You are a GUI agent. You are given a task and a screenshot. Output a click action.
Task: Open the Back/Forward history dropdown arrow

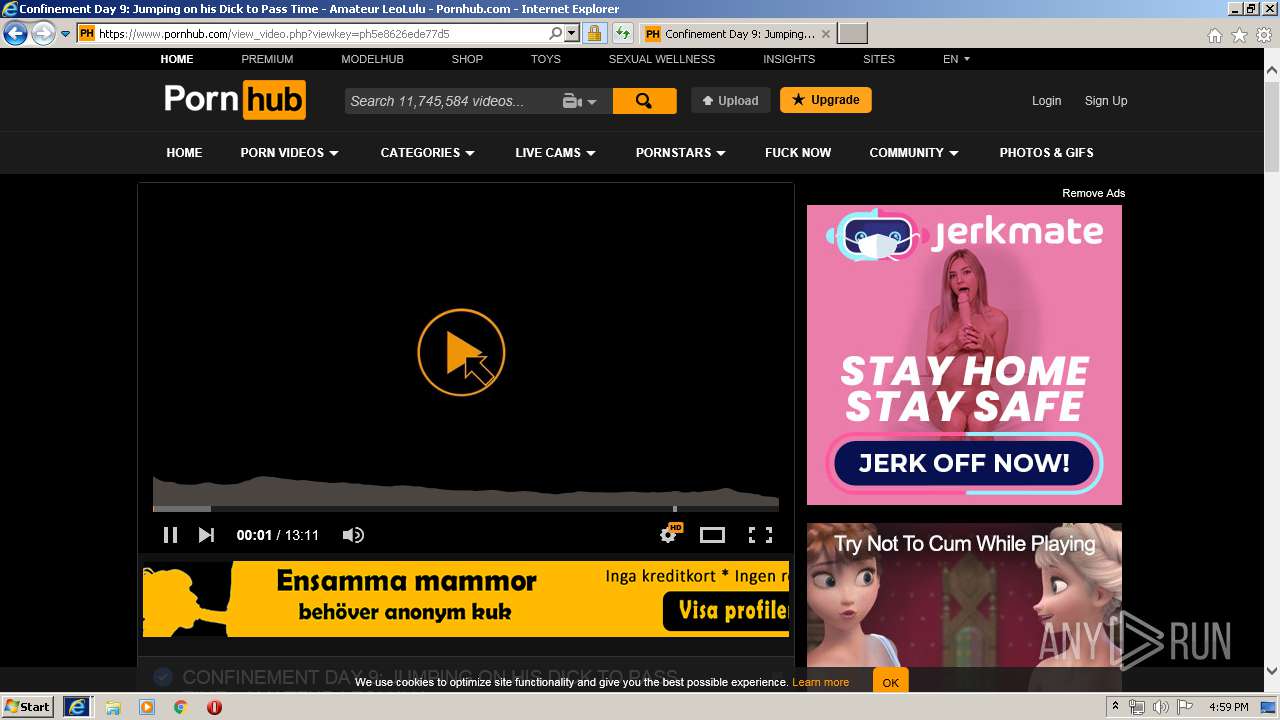pyautogui.click(x=65, y=34)
